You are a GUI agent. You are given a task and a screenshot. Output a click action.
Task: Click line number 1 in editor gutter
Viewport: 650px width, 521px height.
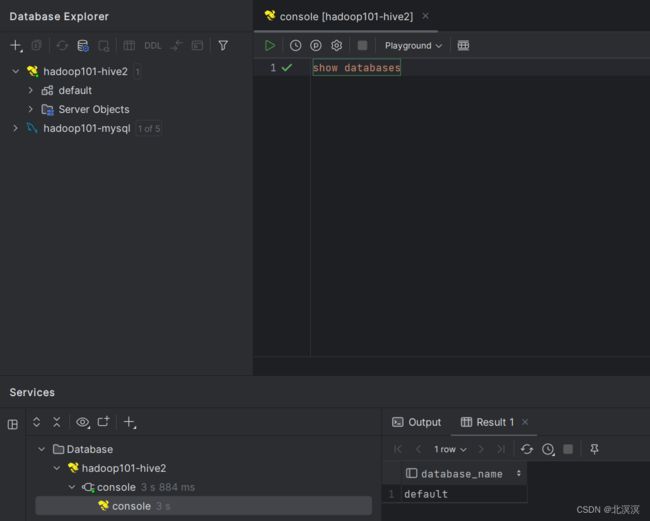[273, 68]
